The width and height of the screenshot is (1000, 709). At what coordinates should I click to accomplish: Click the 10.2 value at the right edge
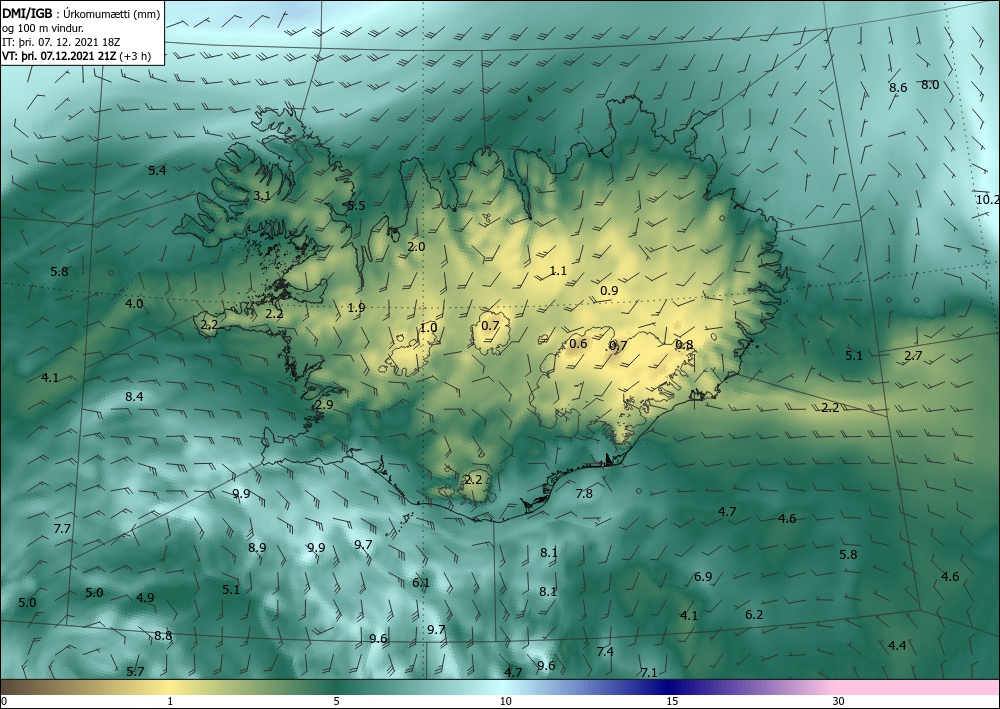[x=988, y=200]
